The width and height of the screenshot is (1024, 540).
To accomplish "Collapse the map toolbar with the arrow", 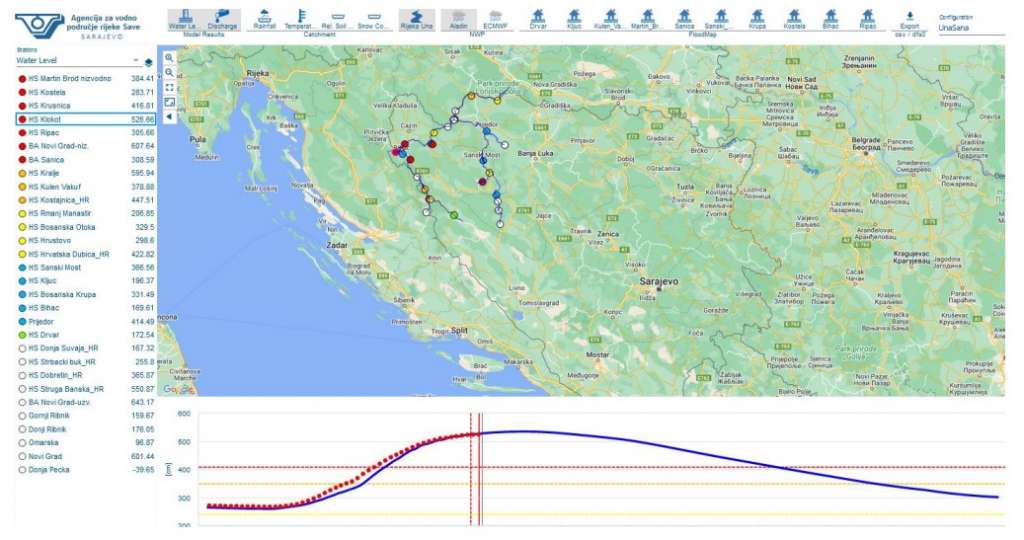I will pyautogui.click(x=169, y=117).
